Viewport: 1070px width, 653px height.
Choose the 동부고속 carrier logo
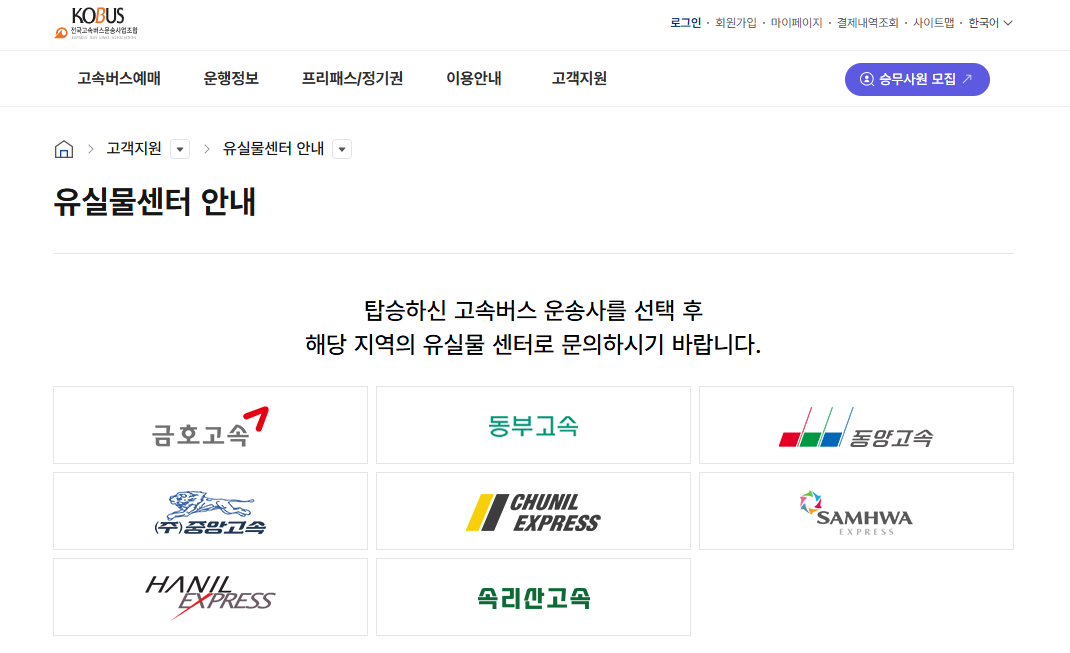(533, 424)
